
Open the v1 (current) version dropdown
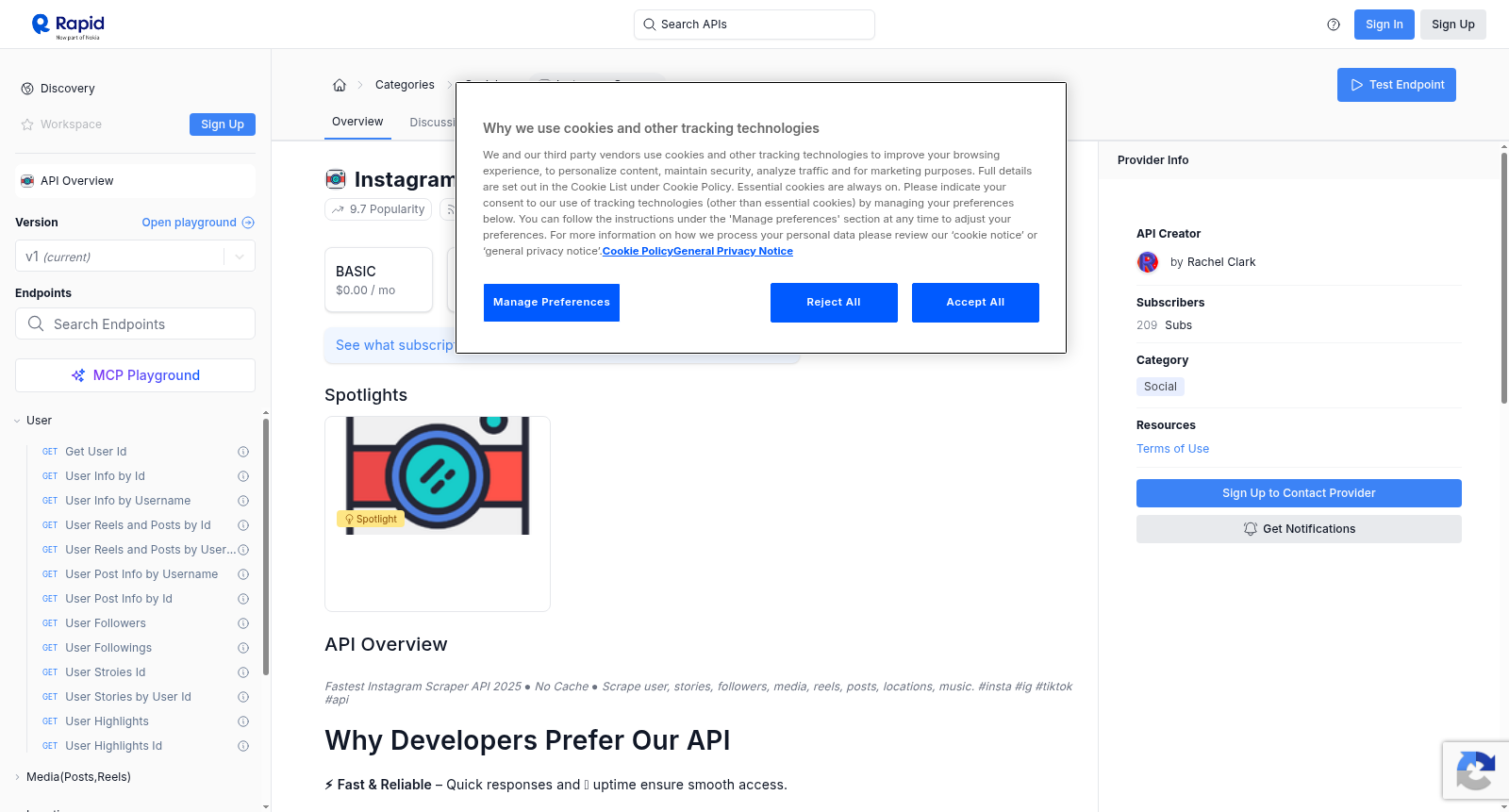(136, 257)
